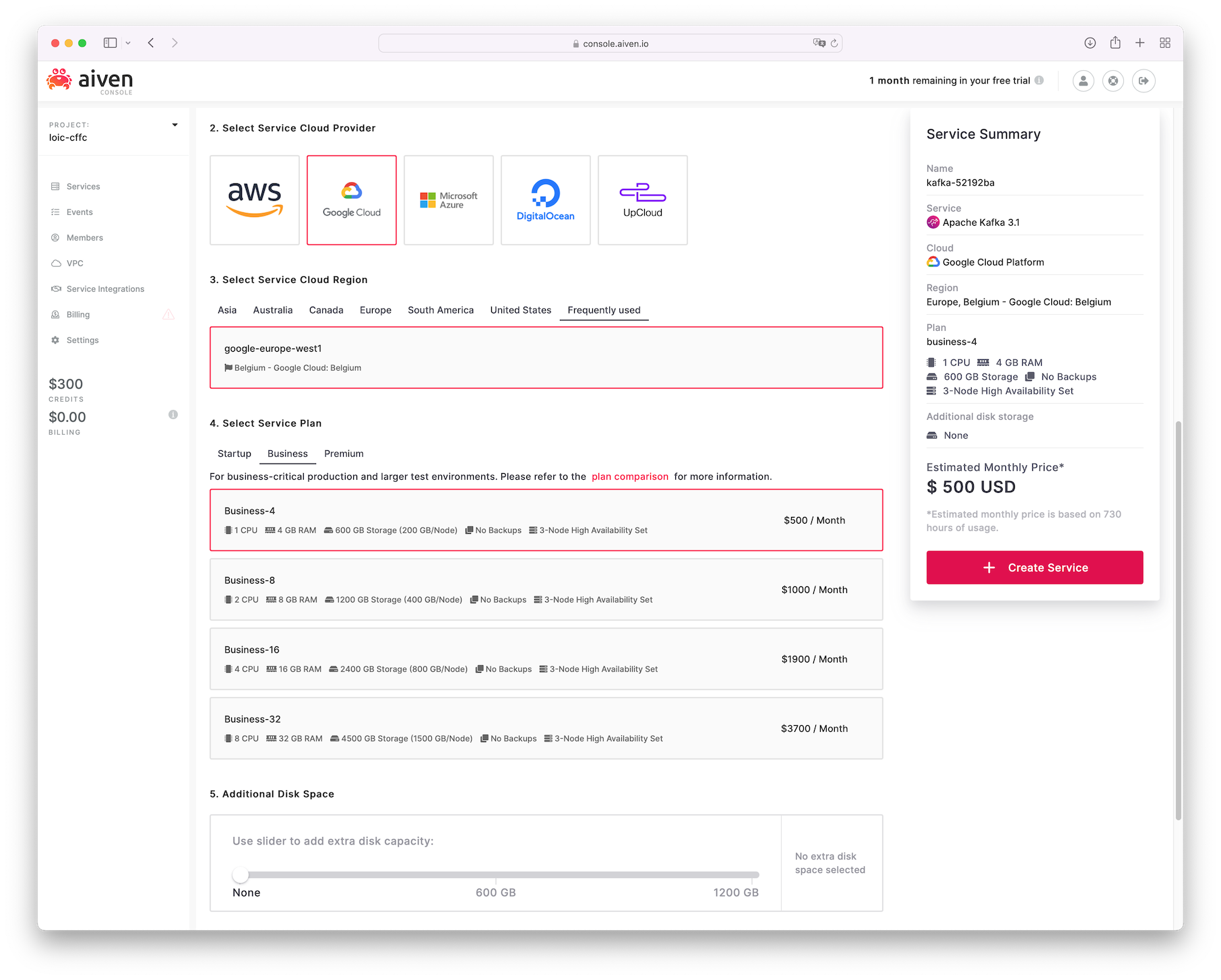Switch to Premium plan tab

(x=344, y=454)
